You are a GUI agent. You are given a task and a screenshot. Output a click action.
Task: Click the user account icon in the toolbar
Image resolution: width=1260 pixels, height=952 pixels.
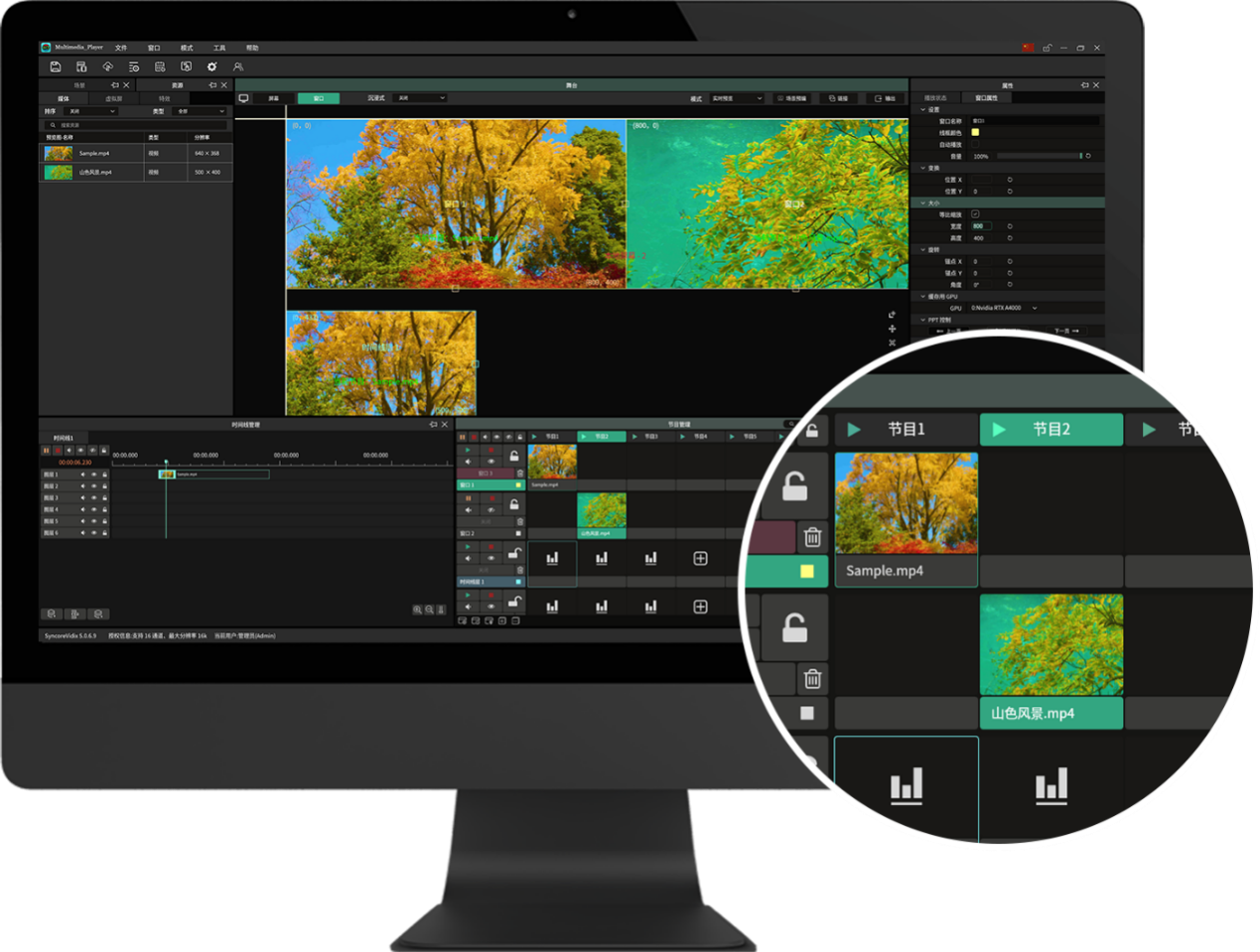(238, 67)
